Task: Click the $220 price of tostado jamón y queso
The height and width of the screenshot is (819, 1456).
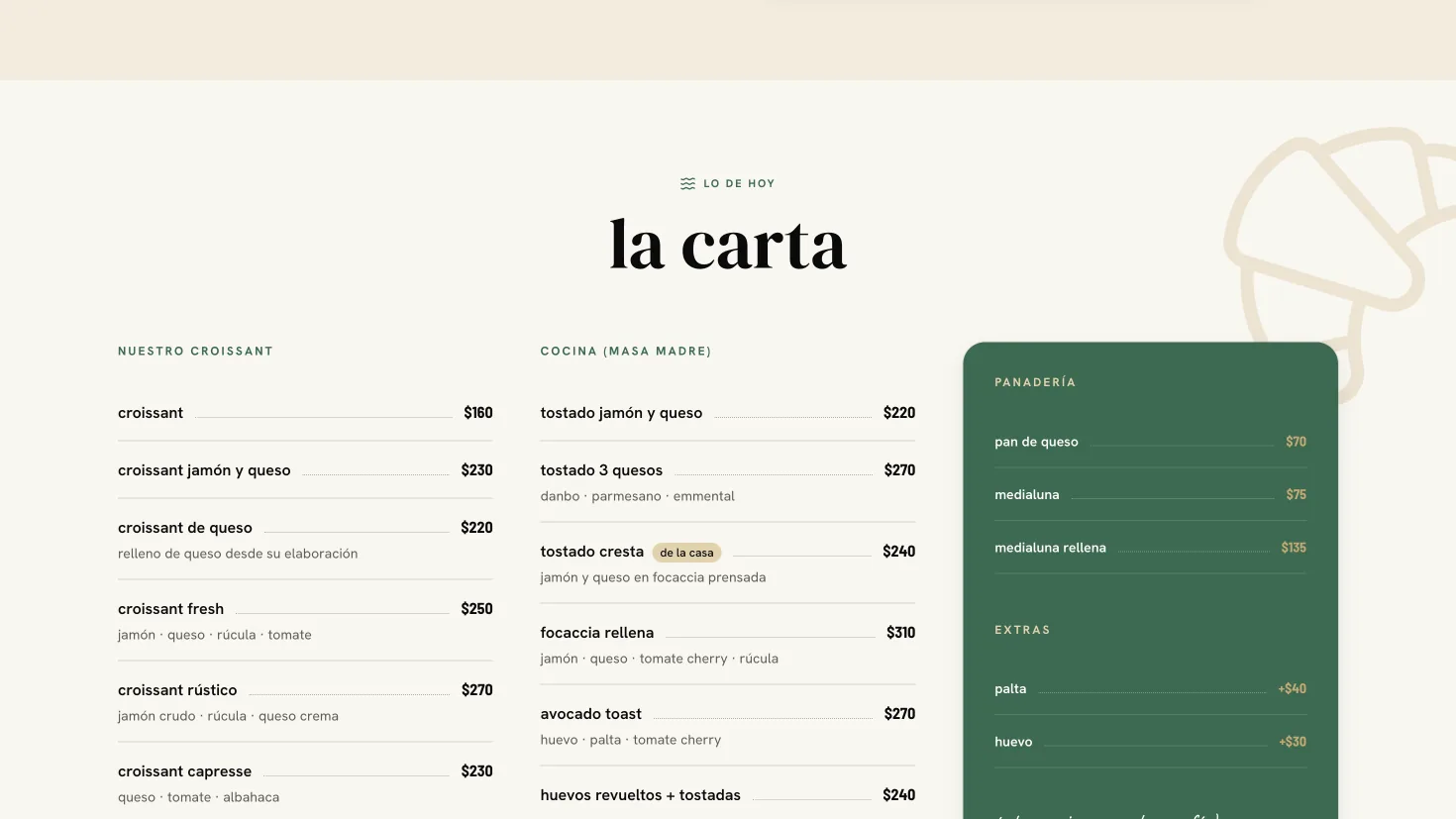Action: [899, 413]
